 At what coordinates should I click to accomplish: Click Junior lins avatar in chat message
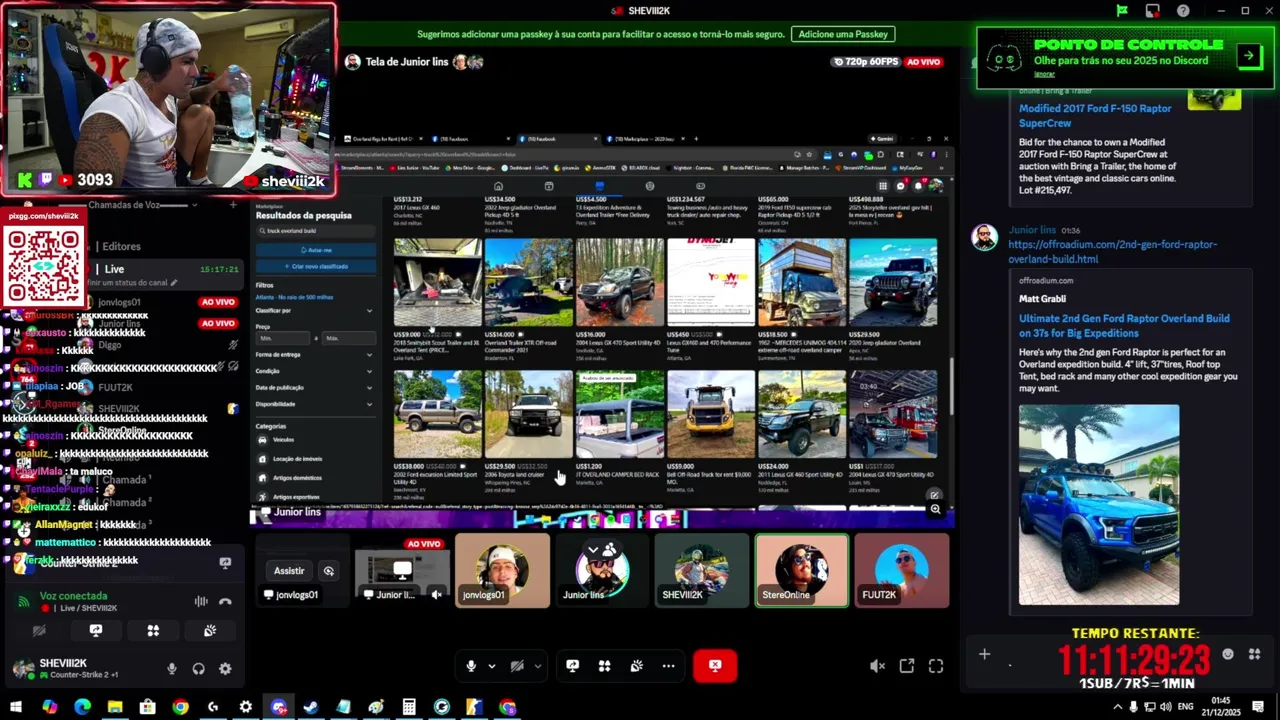click(x=985, y=238)
